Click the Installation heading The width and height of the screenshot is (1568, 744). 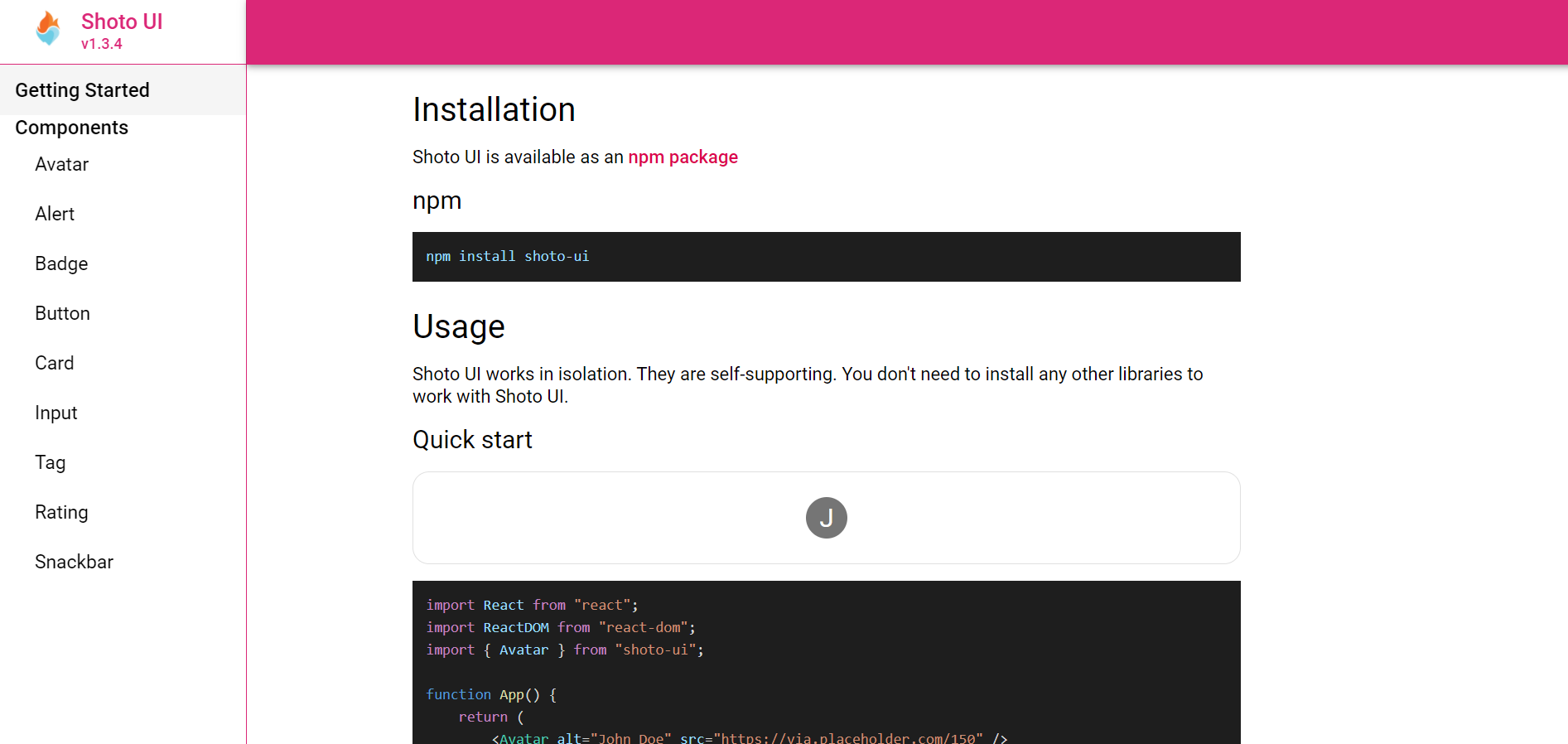[x=494, y=110]
